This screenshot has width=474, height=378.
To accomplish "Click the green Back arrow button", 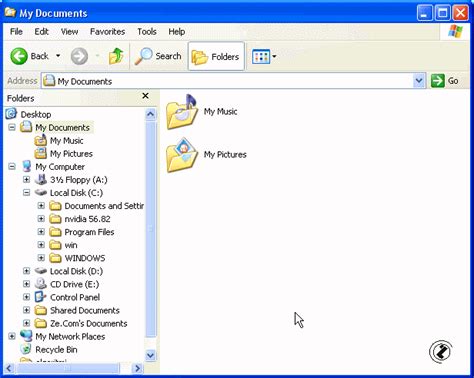I will (x=19, y=56).
